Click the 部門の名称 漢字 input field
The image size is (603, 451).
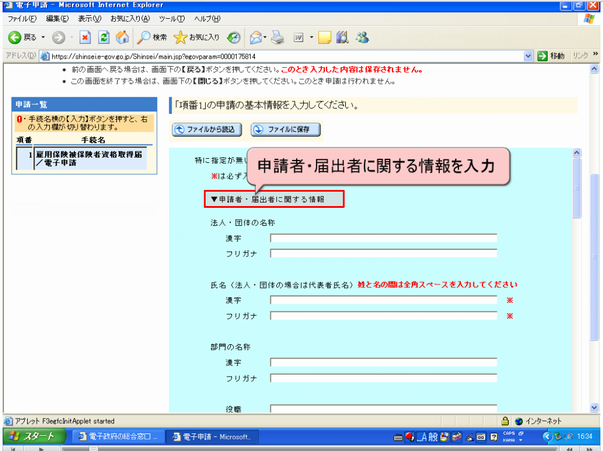(x=383, y=362)
